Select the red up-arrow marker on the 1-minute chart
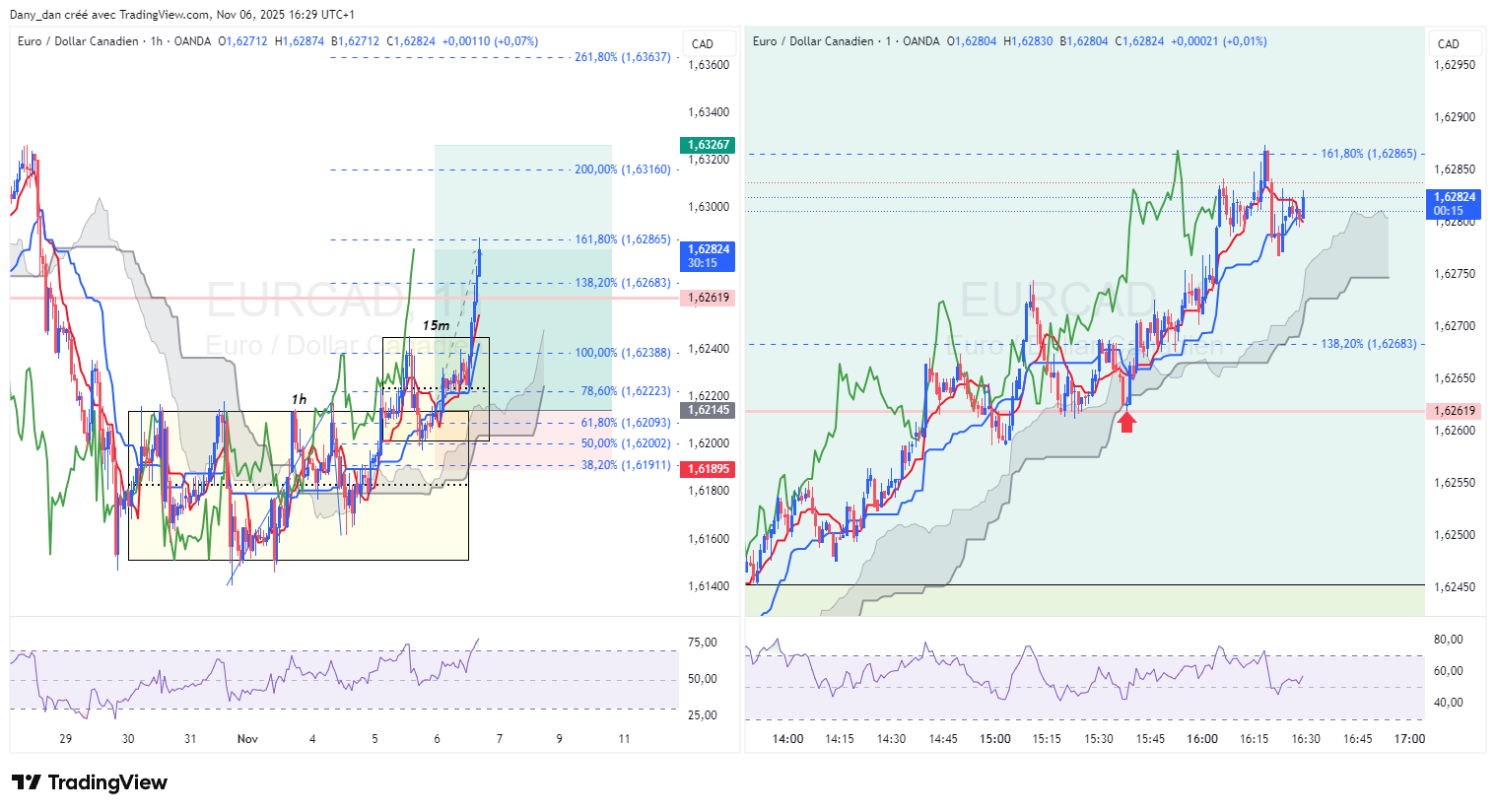Viewport: 1496px width, 812px height. point(1127,423)
